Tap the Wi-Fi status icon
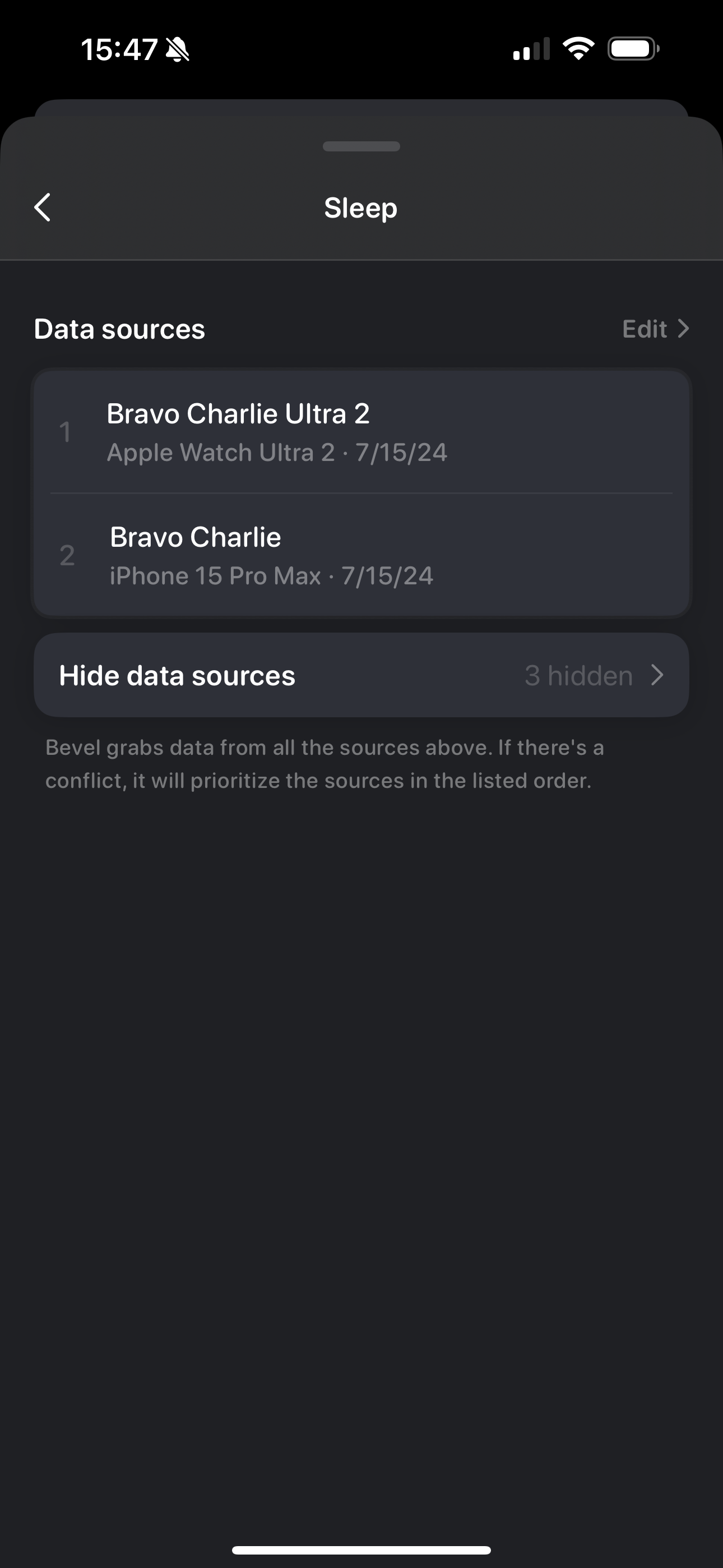Viewport: 723px width, 1568px height. click(x=578, y=49)
